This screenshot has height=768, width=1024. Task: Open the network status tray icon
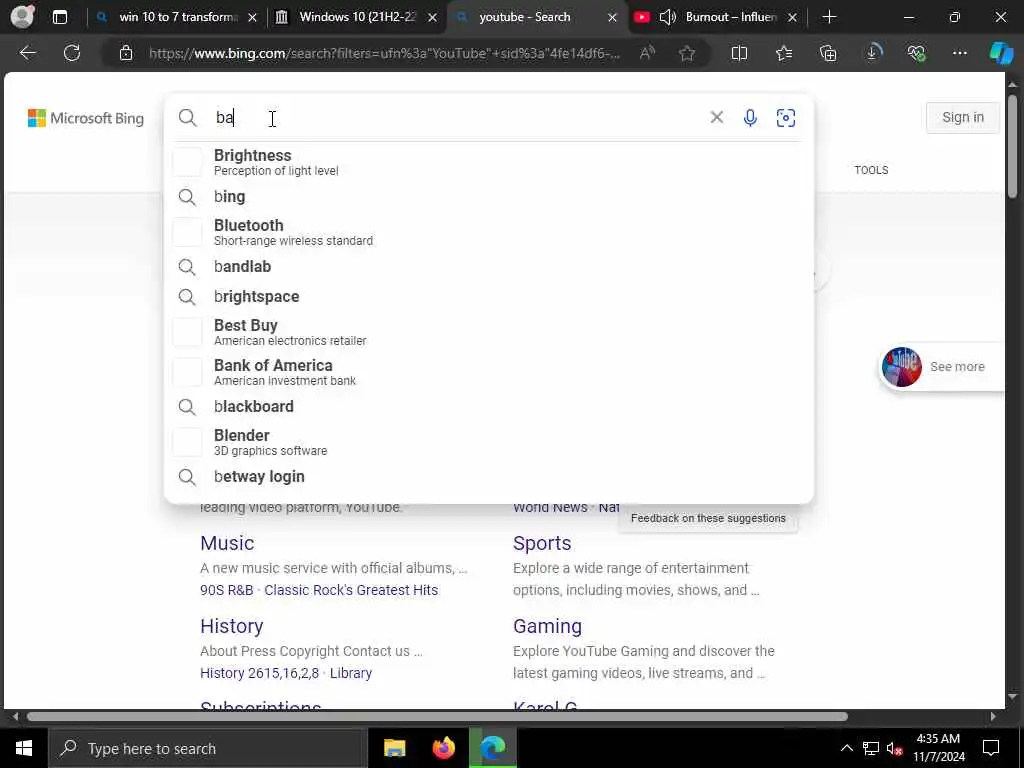[x=871, y=748]
